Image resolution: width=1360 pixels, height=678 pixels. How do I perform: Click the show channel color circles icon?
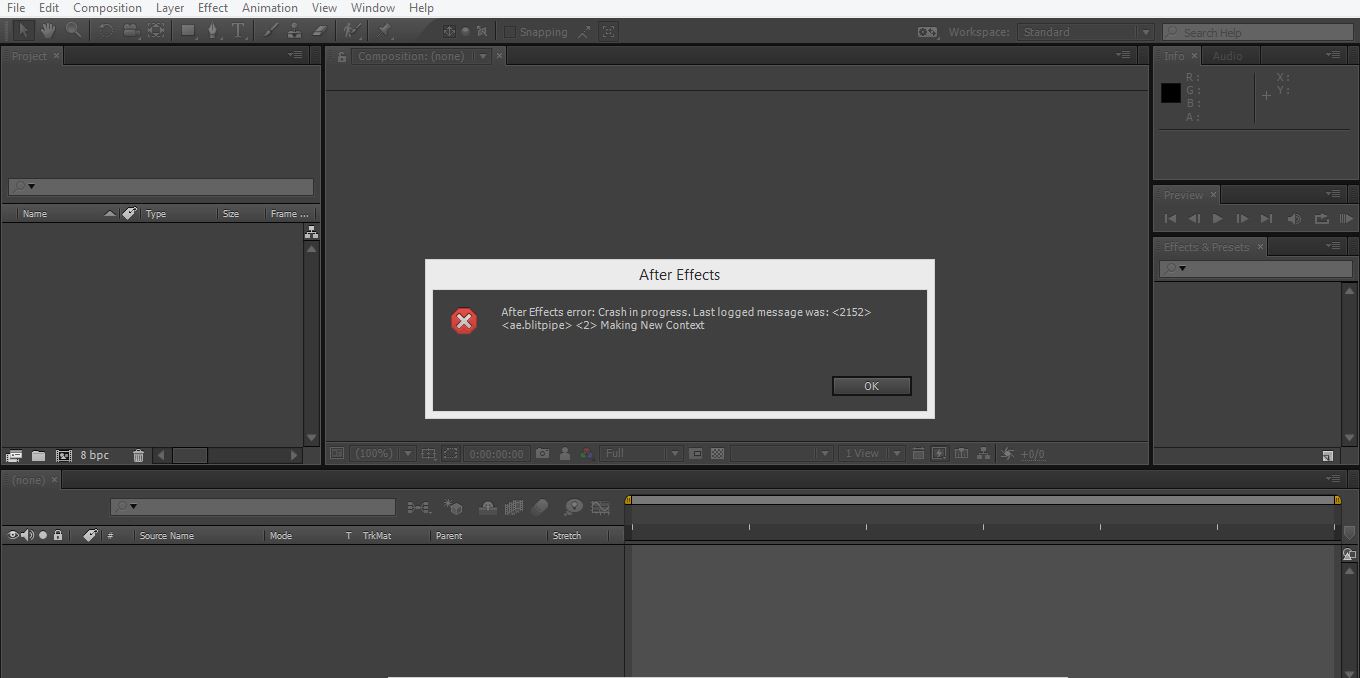[x=586, y=453]
